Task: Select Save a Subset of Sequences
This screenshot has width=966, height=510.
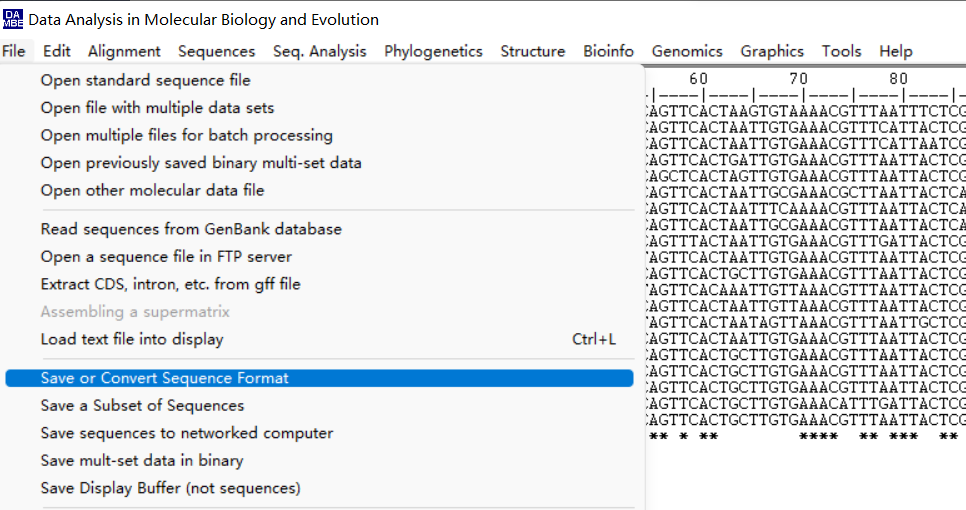Action: [x=142, y=405]
